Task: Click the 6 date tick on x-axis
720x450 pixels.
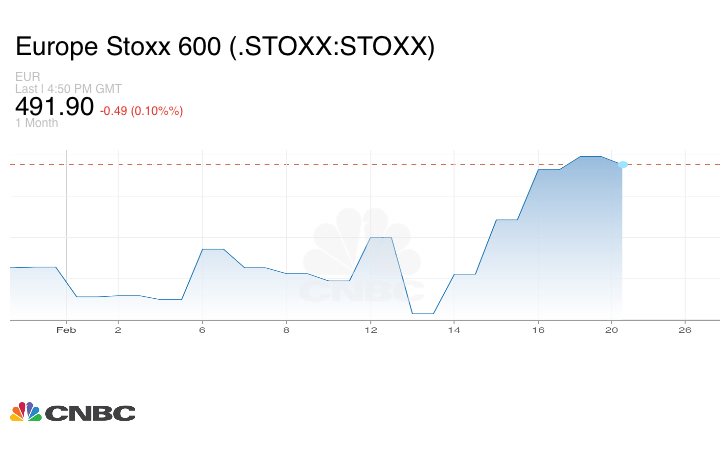Action: pos(202,329)
